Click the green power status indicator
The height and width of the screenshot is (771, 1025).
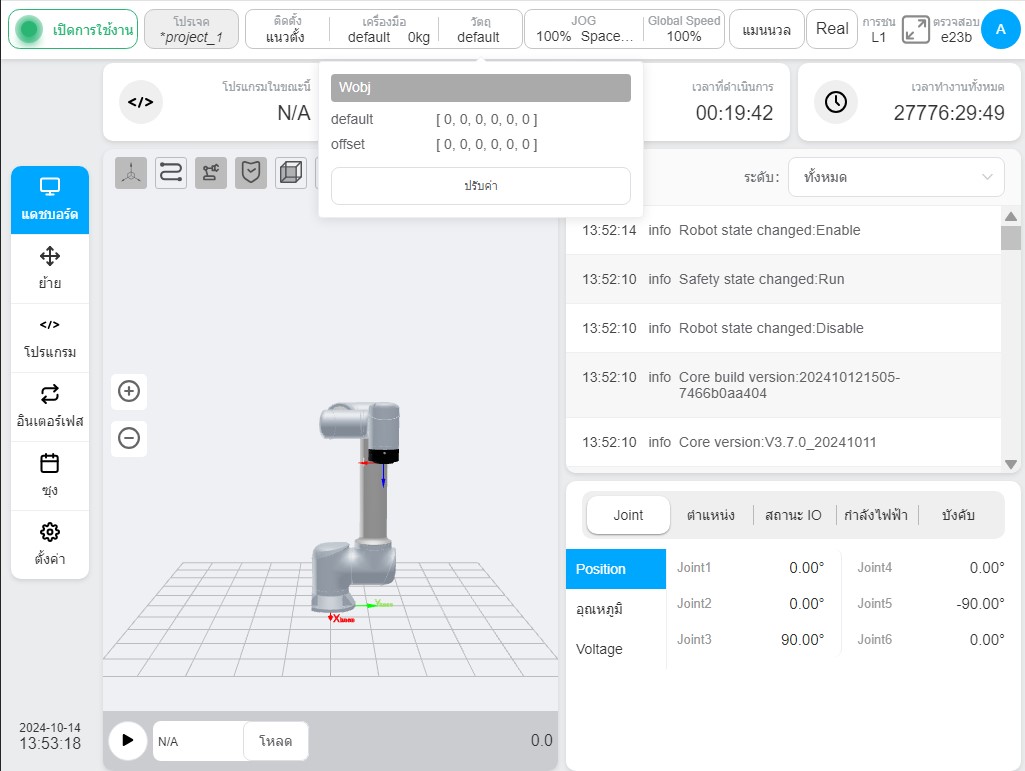tap(29, 29)
